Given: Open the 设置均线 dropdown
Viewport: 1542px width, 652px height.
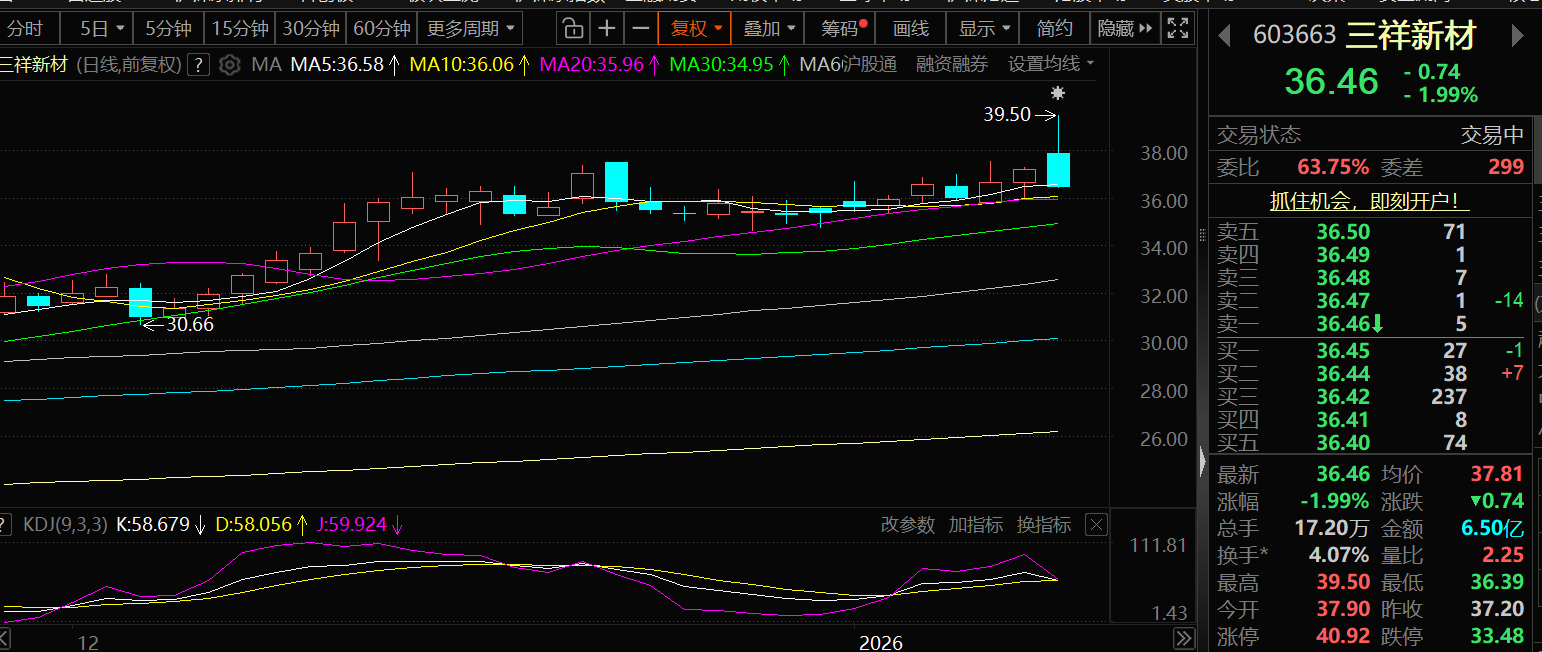Looking at the screenshot, I should pyautogui.click(x=1050, y=65).
